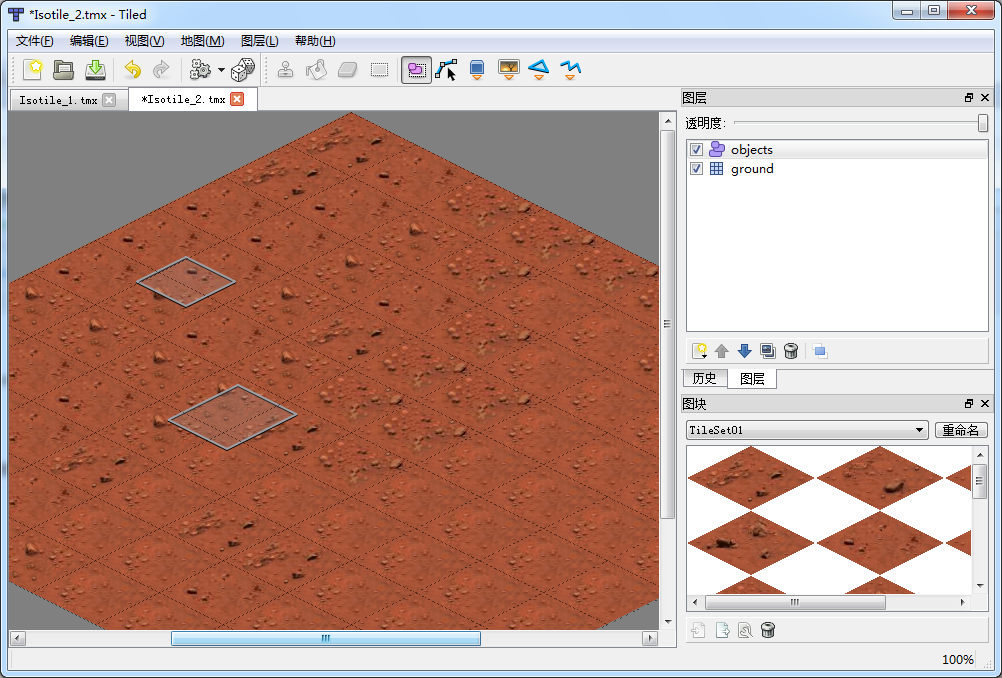The width and height of the screenshot is (1002, 678).
Task: Delete layer with trash icon in layers panel
Action: pyautogui.click(x=791, y=351)
